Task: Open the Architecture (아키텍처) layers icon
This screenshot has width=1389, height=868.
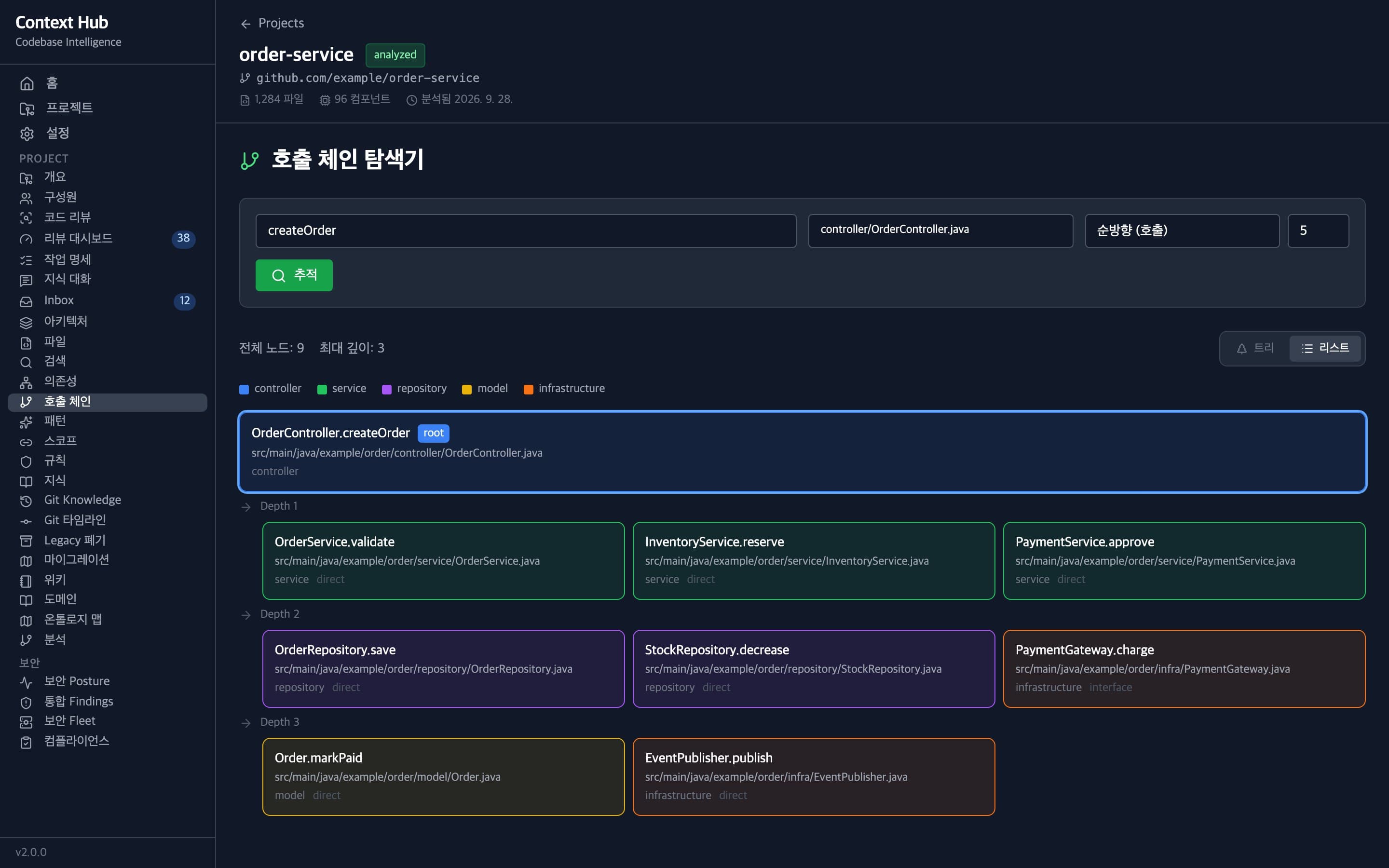Action: click(x=26, y=322)
